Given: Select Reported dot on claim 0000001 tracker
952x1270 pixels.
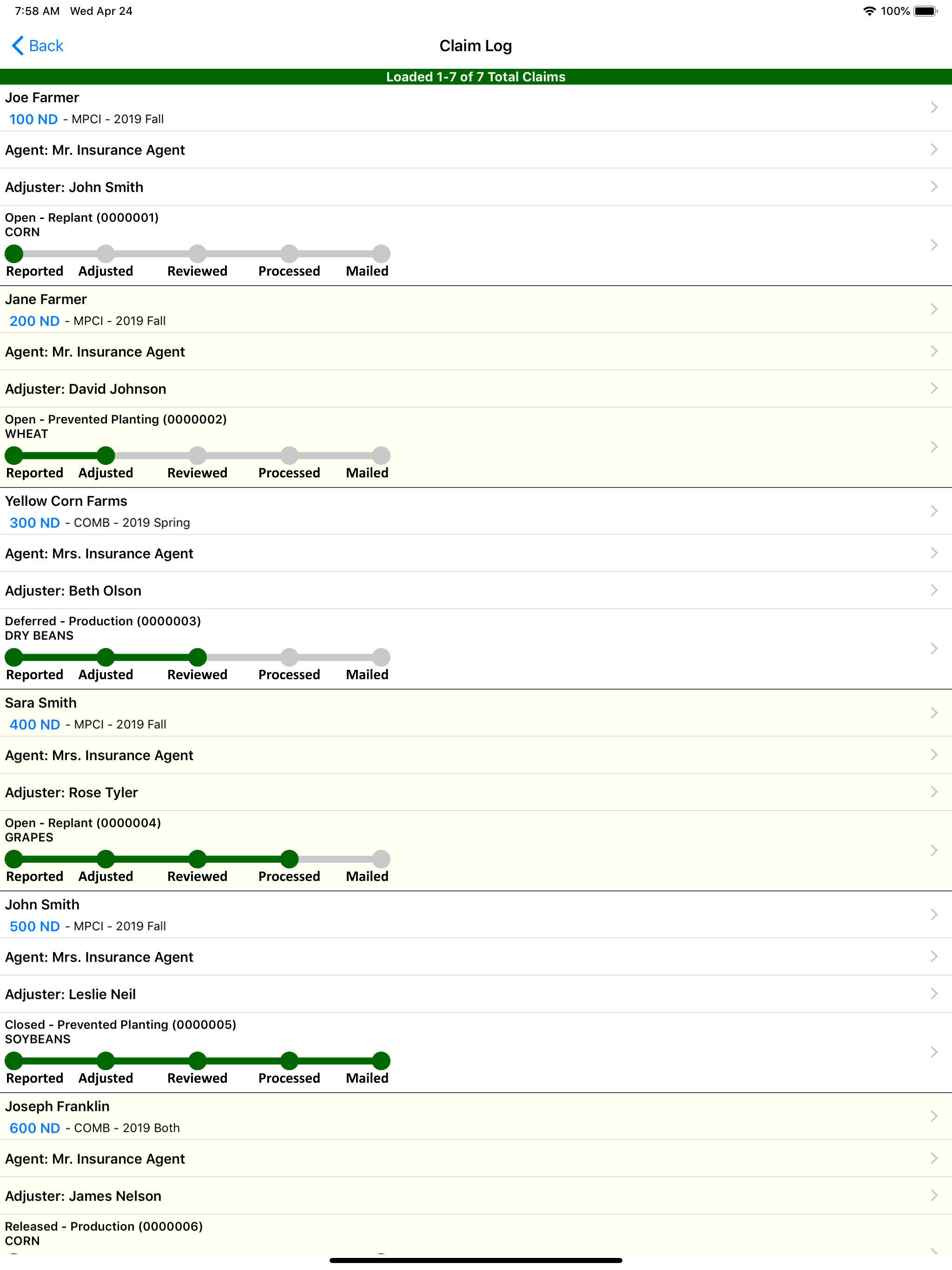Looking at the screenshot, I should 14,253.
